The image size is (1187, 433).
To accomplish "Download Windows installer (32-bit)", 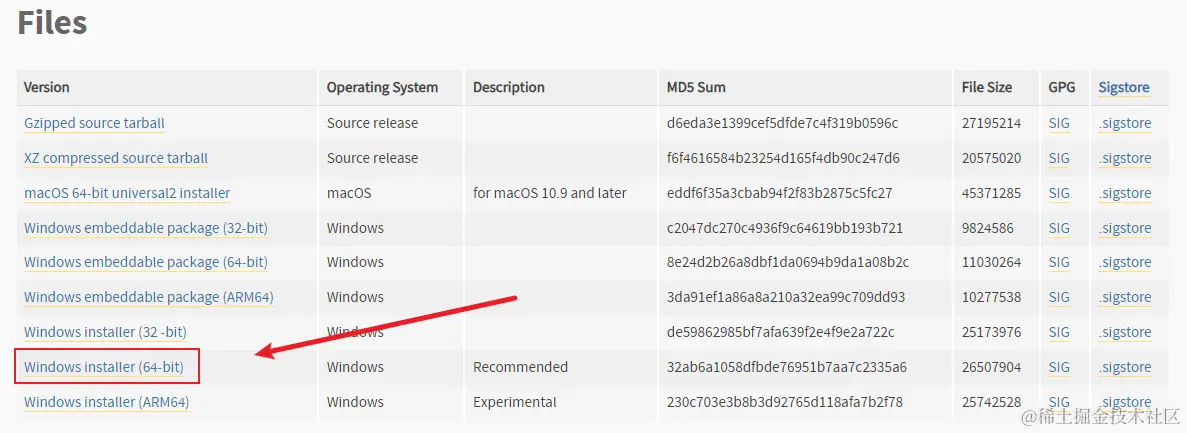I will 105,332.
